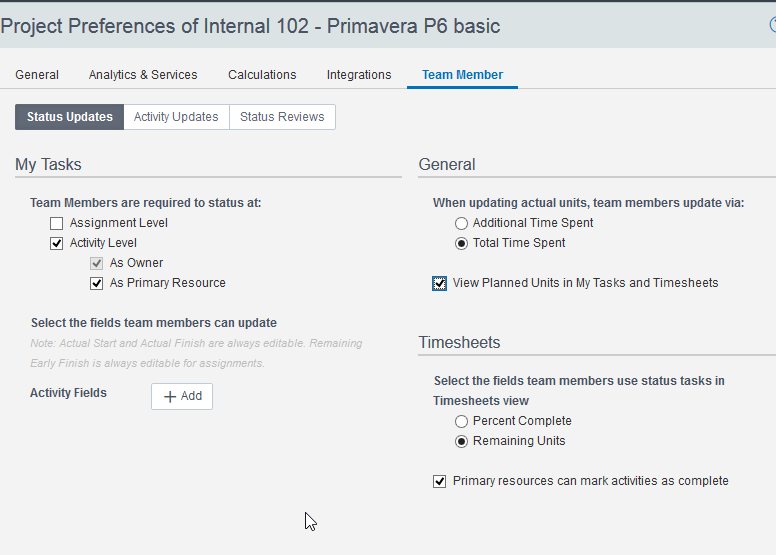Click 'Team Members are required to status at:' text

tap(146, 203)
